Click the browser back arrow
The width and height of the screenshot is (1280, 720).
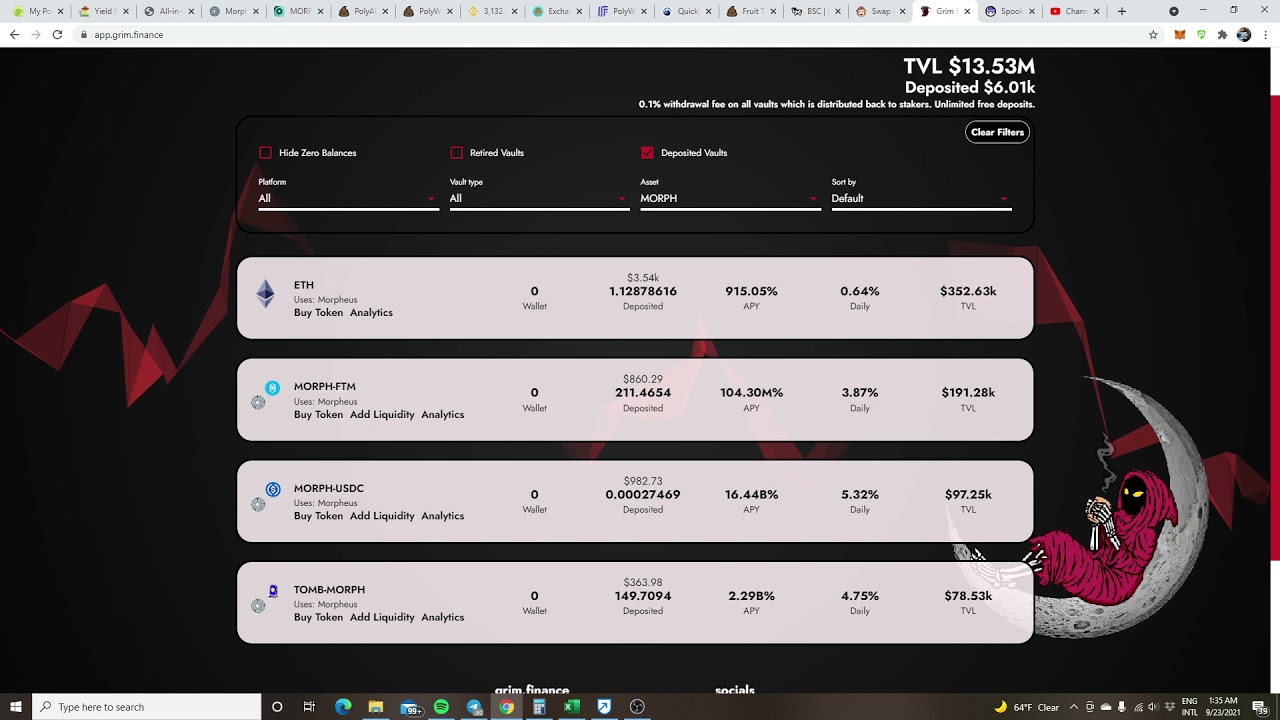[x=14, y=34]
